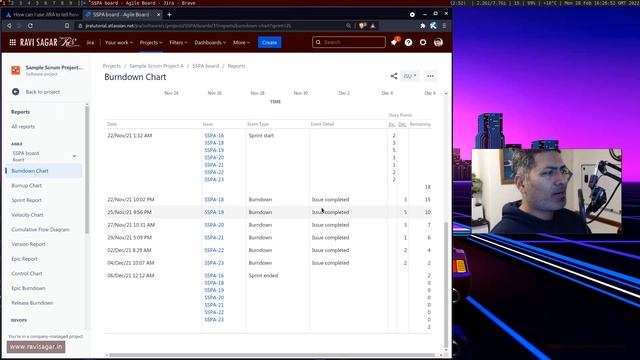The width and height of the screenshot is (640, 360).
Task: Open the Jira settings gear icon
Action: (x=423, y=42)
